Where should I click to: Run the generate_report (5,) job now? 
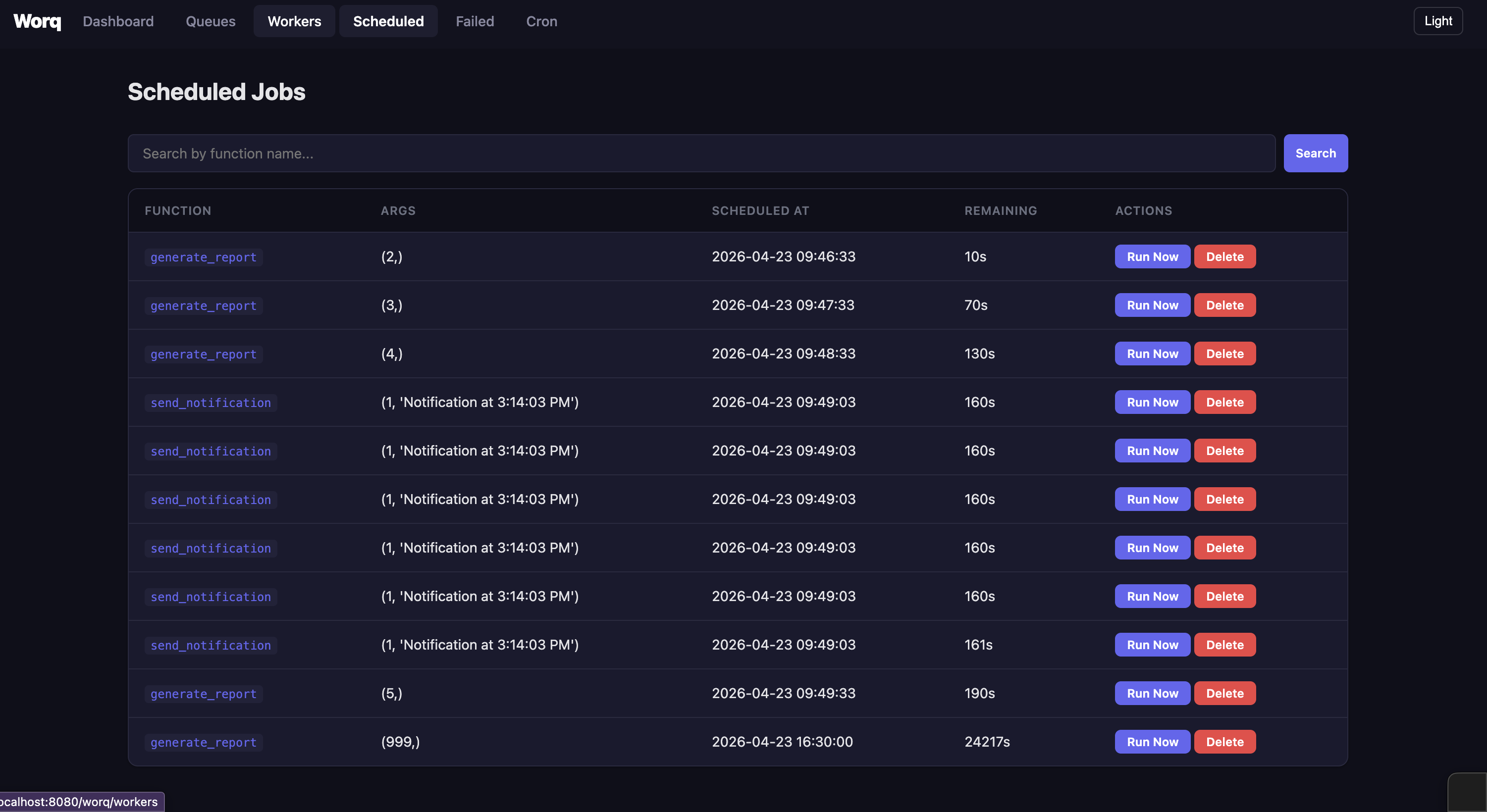point(1152,694)
